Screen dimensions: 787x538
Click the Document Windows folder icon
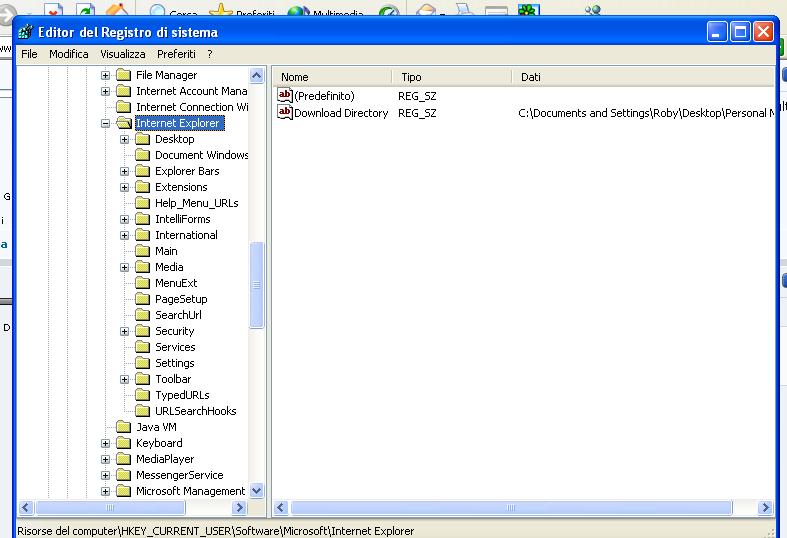143,155
